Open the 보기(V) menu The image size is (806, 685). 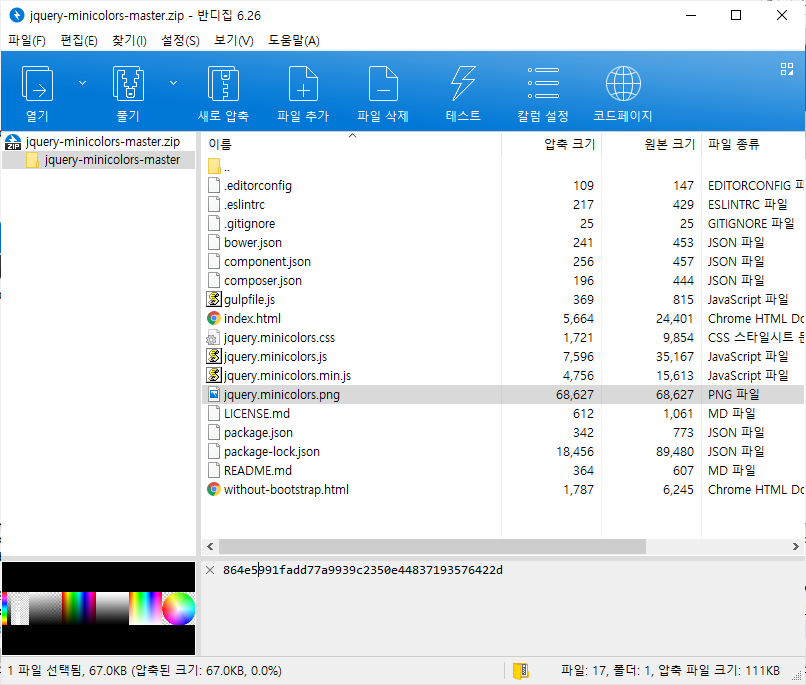coord(234,40)
